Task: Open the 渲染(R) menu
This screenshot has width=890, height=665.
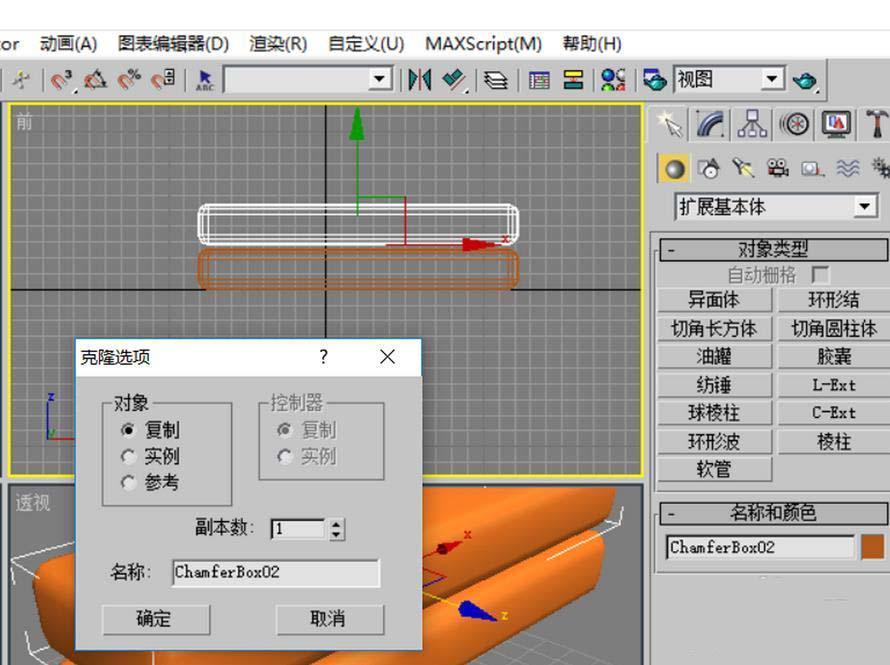Action: click(278, 44)
